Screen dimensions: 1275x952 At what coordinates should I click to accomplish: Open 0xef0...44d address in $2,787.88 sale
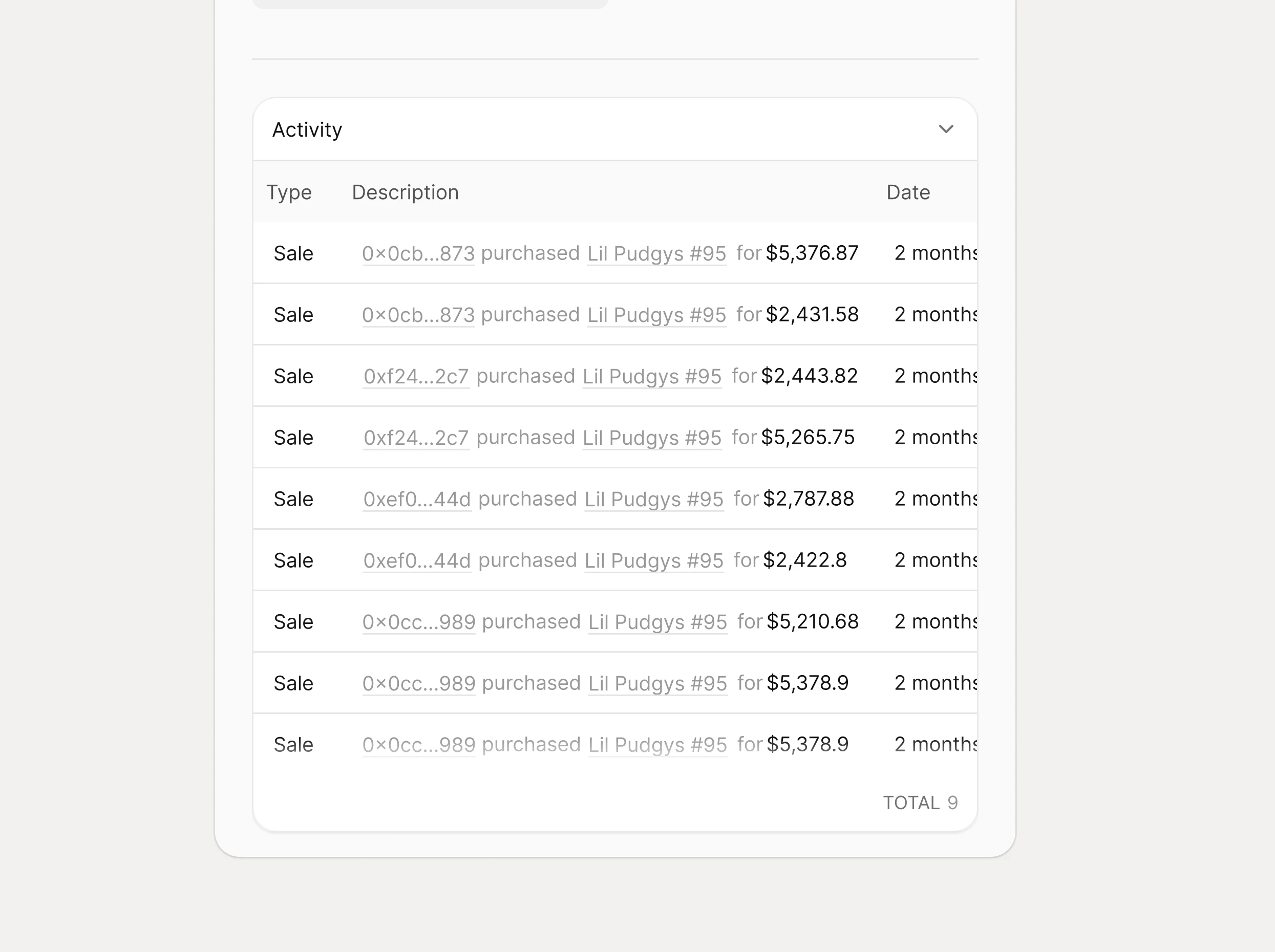pyautogui.click(x=417, y=499)
